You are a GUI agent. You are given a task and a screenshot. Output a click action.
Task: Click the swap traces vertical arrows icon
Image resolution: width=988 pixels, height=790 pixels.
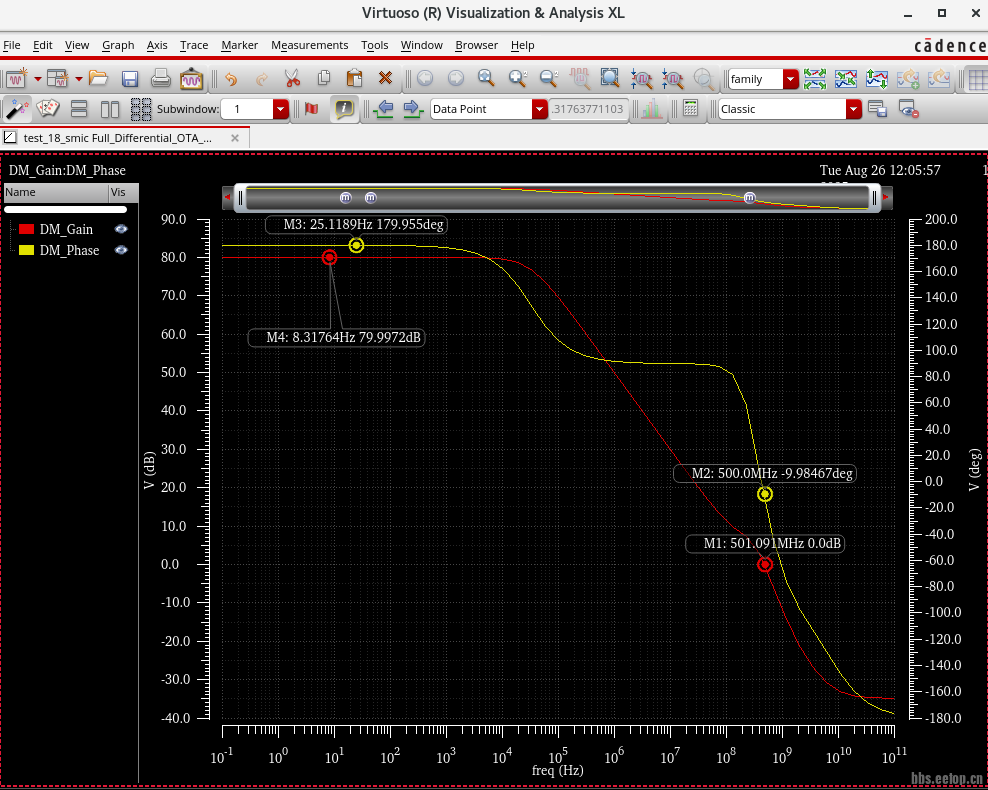click(876, 79)
